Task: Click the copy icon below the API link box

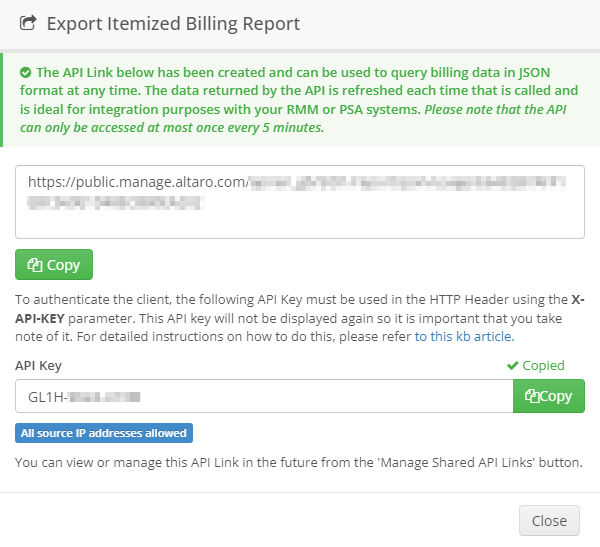Action: [x=35, y=265]
